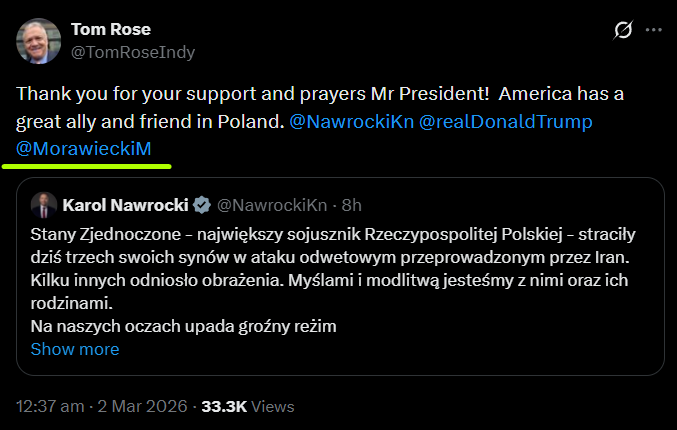Click the '12:37 am · 2 Mar 2026' timestamp
677x430 pixels.
click(x=103, y=406)
